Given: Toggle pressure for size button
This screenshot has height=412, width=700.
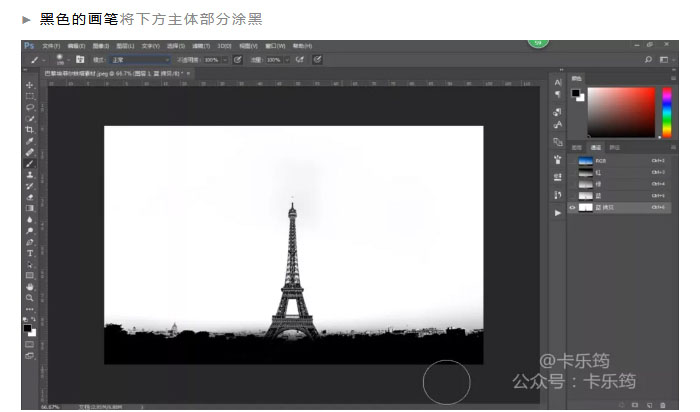Looking at the screenshot, I should point(317,59).
